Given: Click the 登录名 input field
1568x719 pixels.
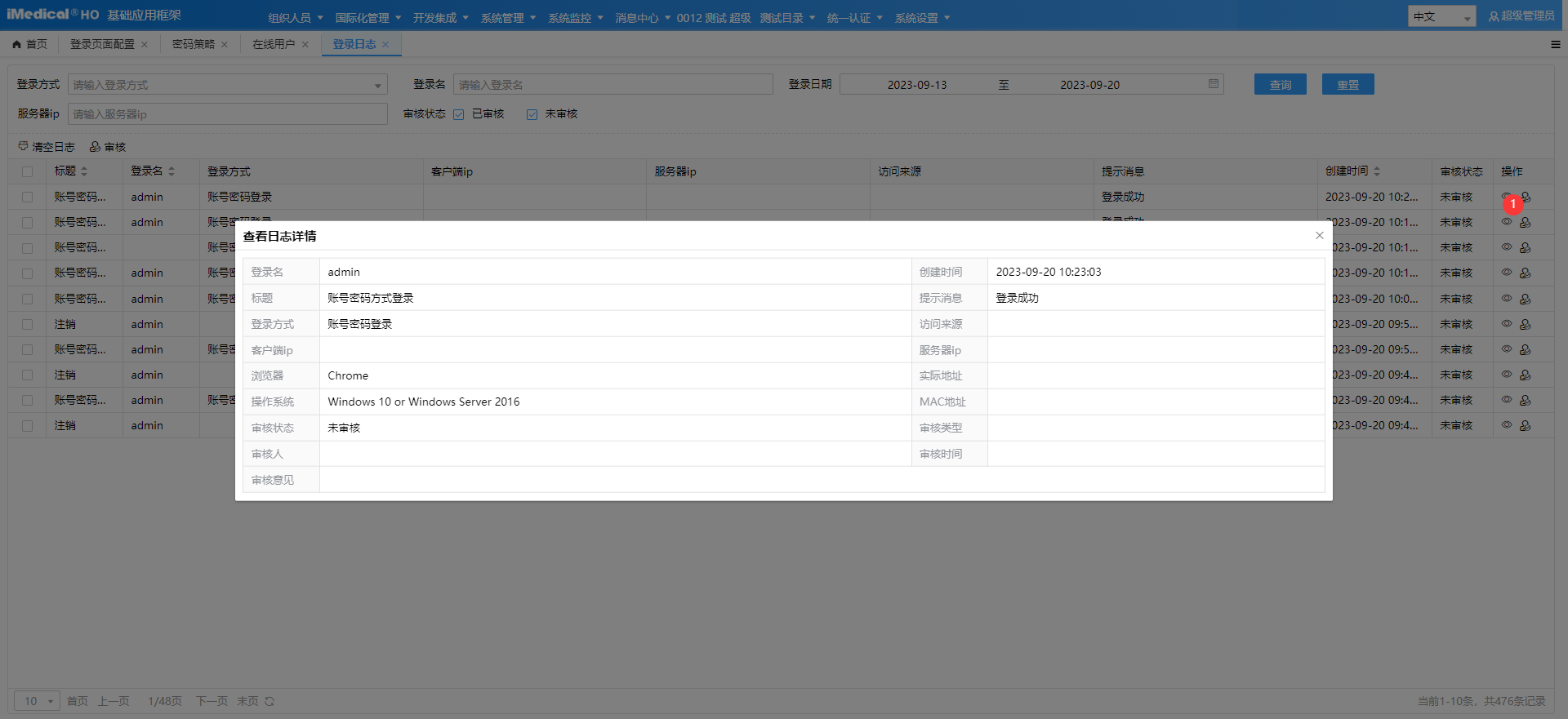Looking at the screenshot, I should click(x=612, y=84).
